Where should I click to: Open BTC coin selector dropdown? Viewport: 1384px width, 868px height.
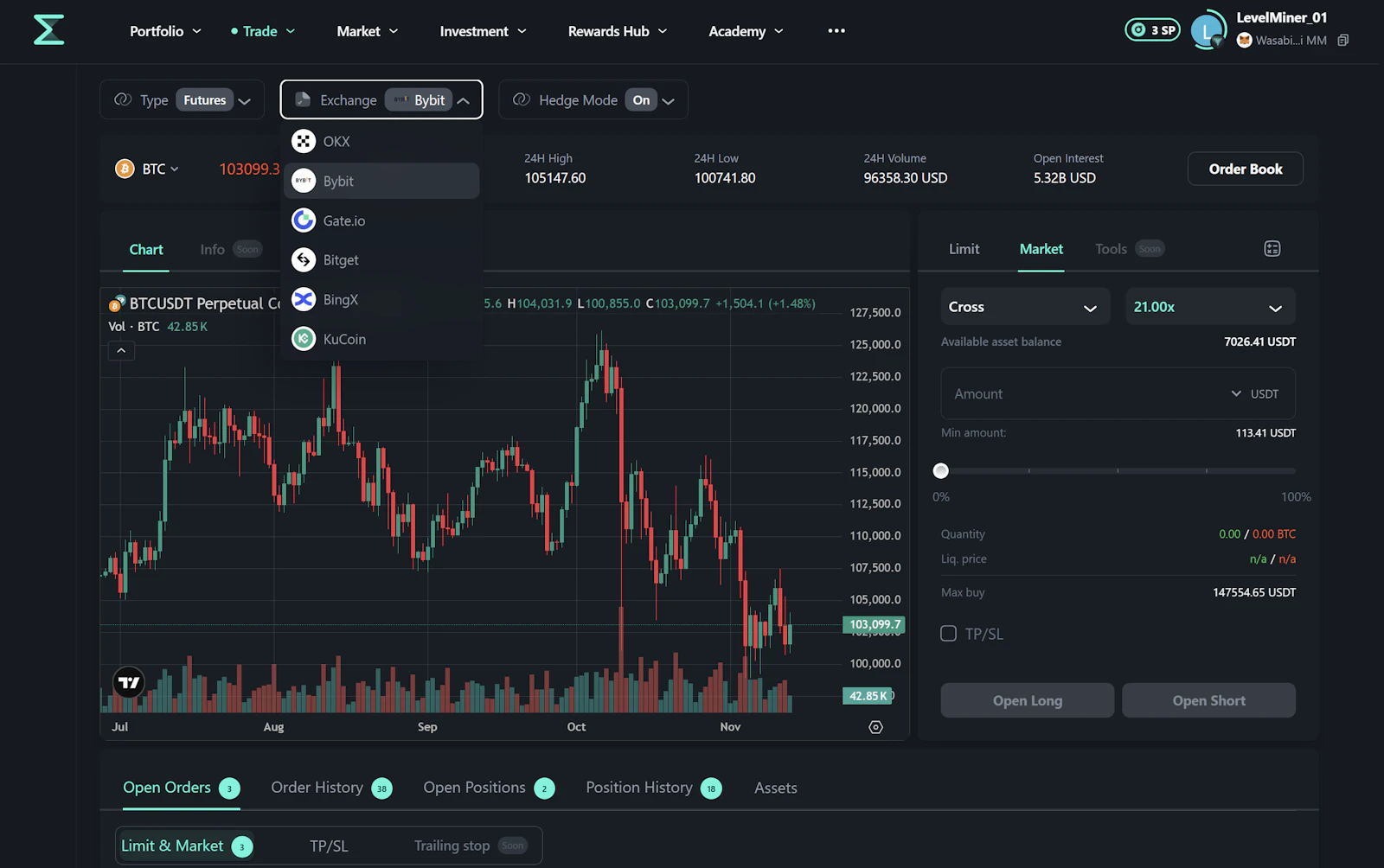pos(148,169)
